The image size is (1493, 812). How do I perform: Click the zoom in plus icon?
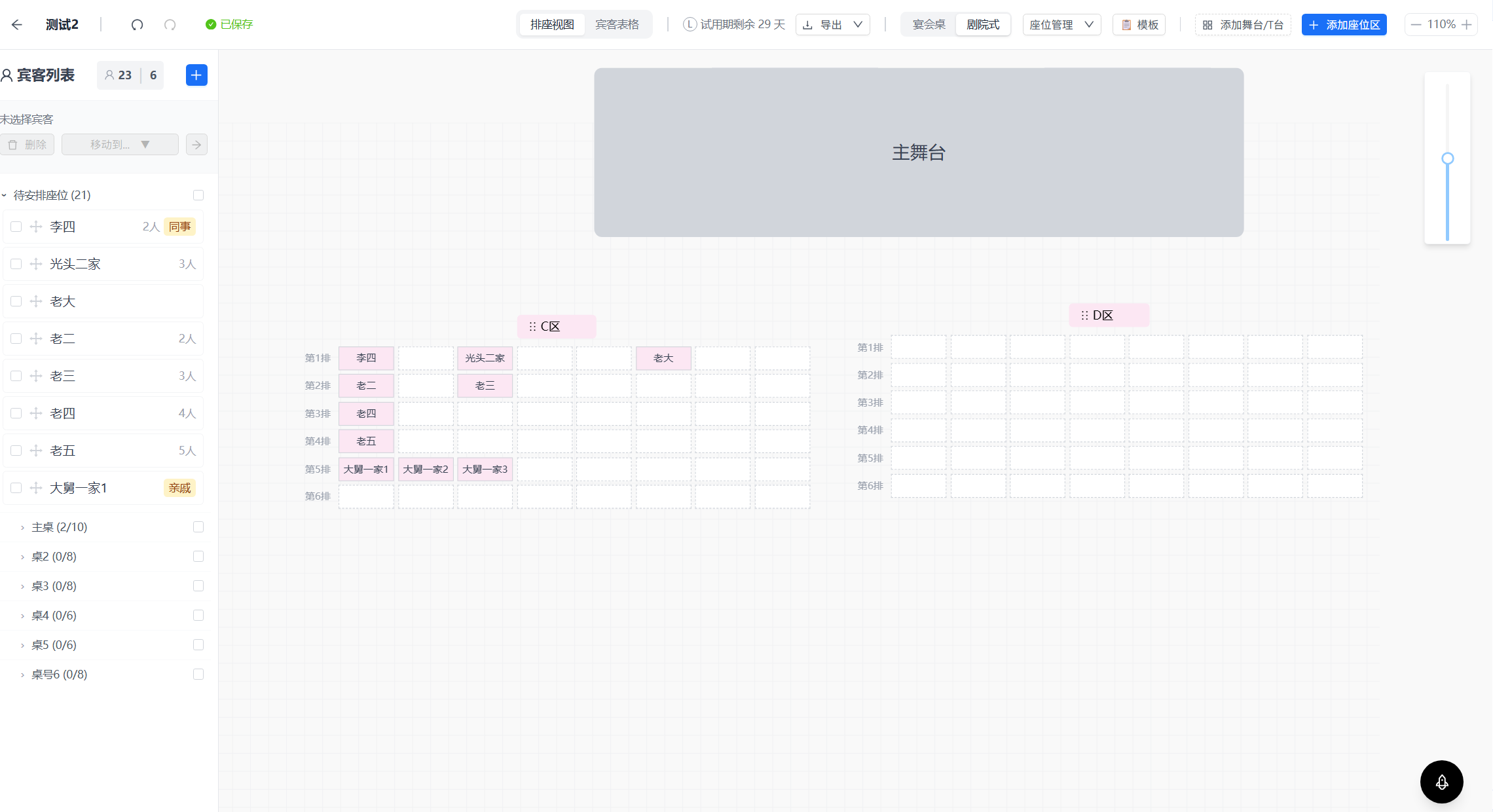[x=1467, y=25]
